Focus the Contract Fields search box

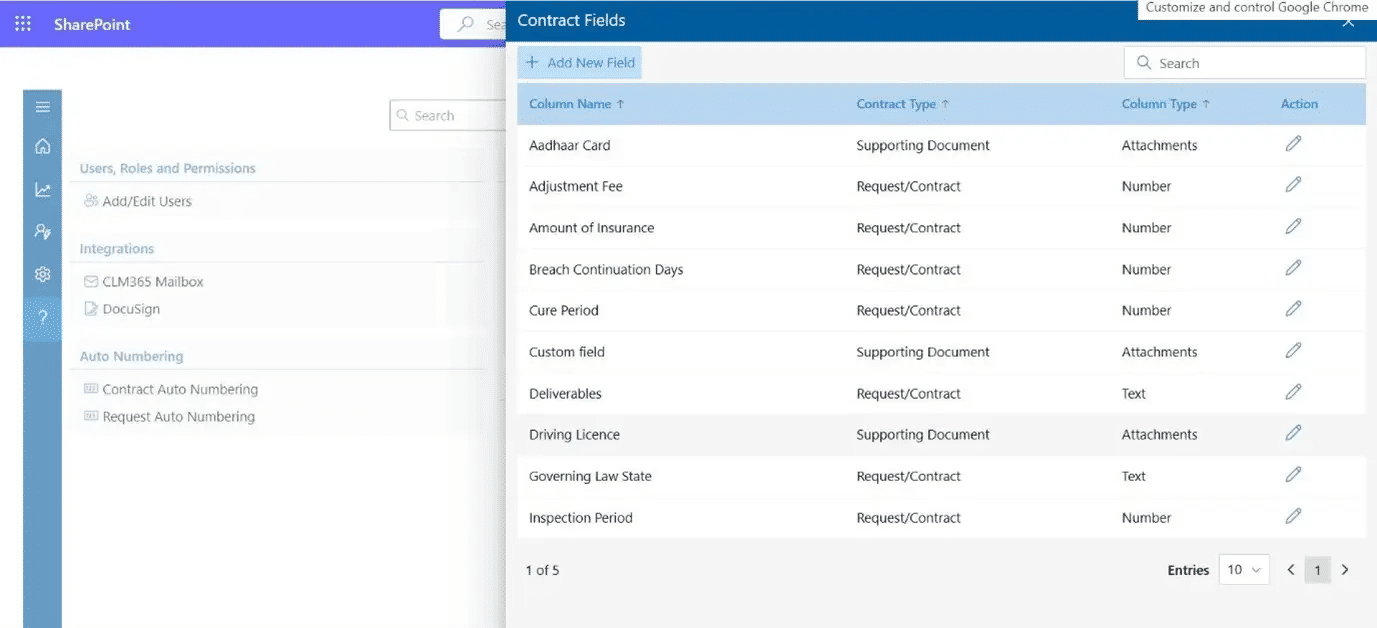pyautogui.click(x=1244, y=63)
